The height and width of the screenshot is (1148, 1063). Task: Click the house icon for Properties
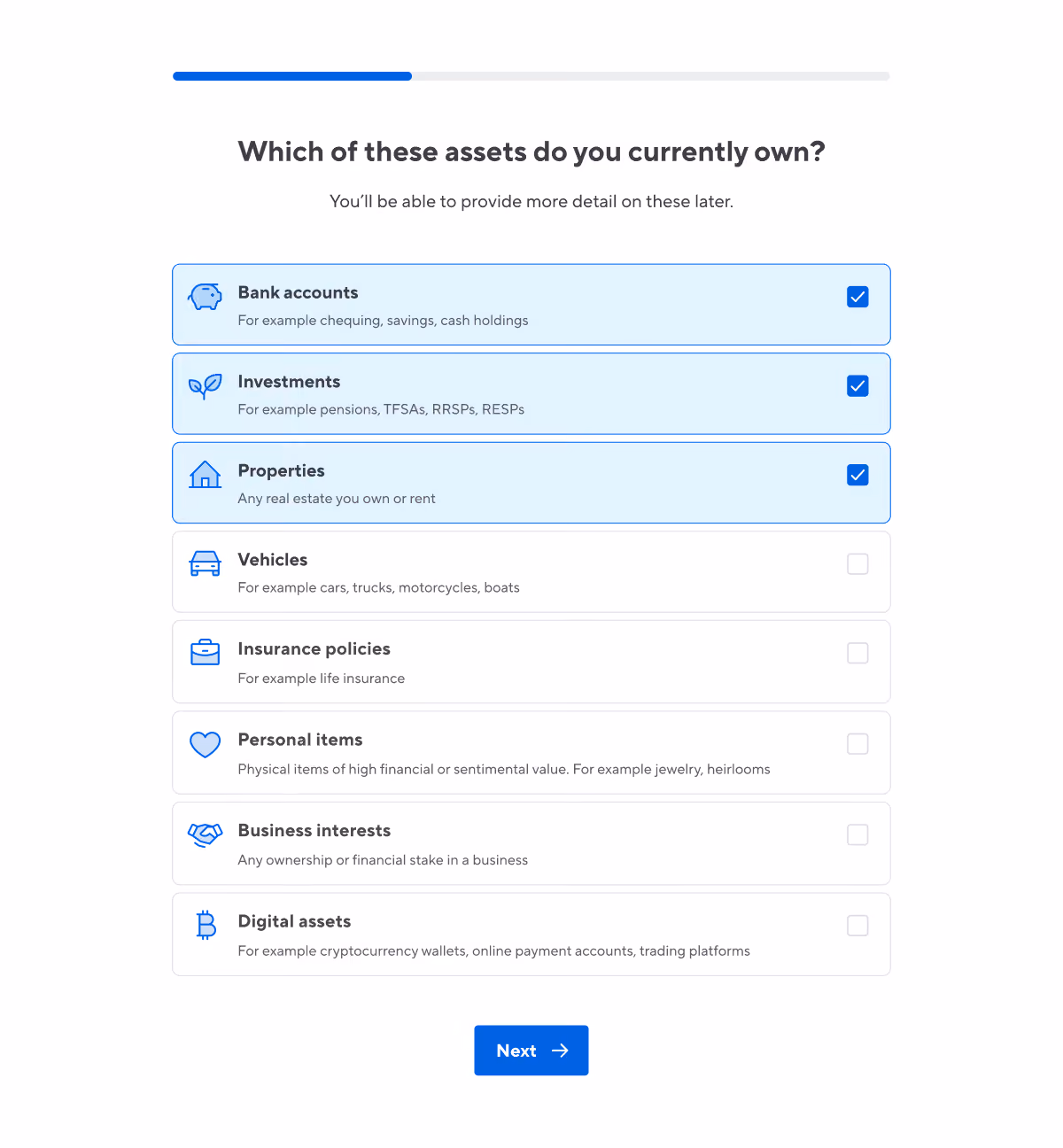[205, 475]
